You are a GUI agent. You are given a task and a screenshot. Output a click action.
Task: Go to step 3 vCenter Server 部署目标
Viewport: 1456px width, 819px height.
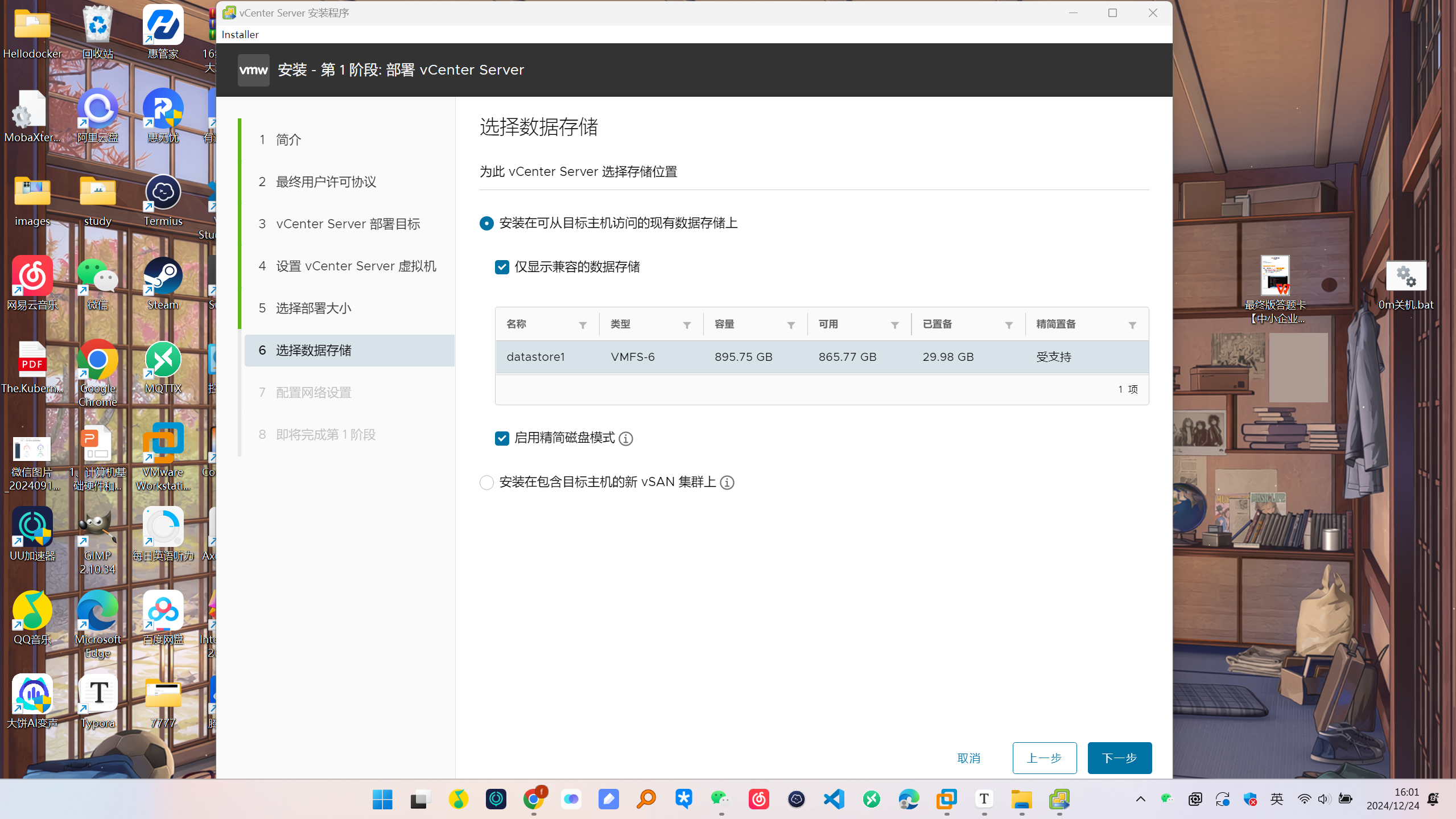(349, 224)
